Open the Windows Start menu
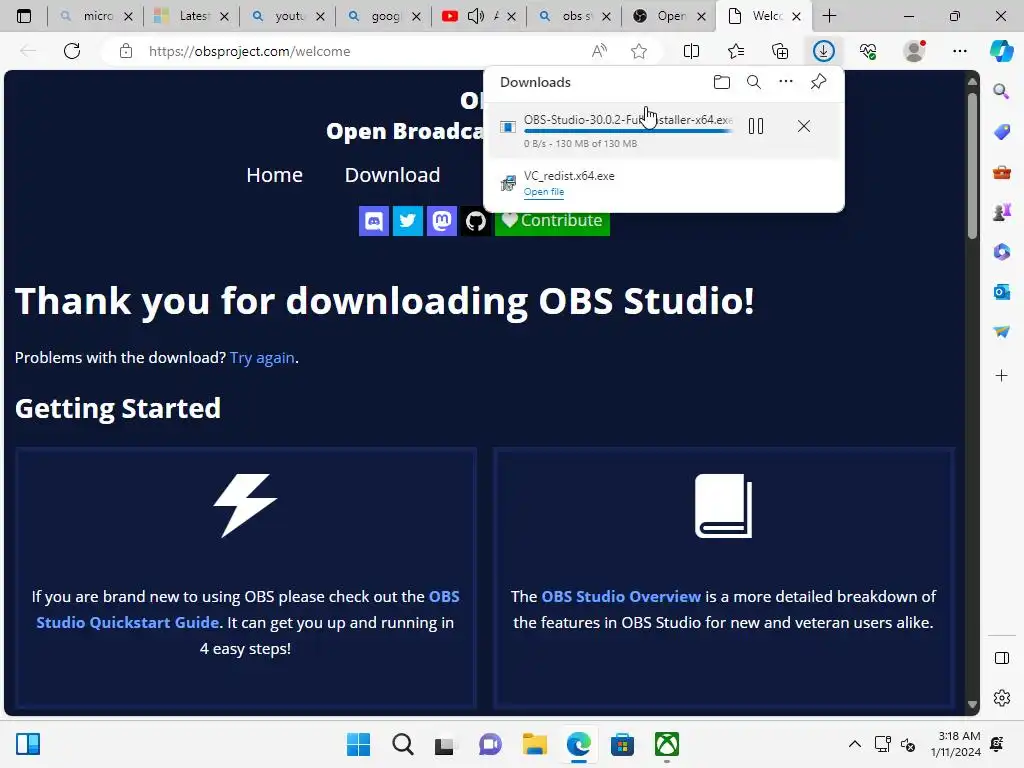The width and height of the screenshot is (1024, 768). (x=358, y=744)
